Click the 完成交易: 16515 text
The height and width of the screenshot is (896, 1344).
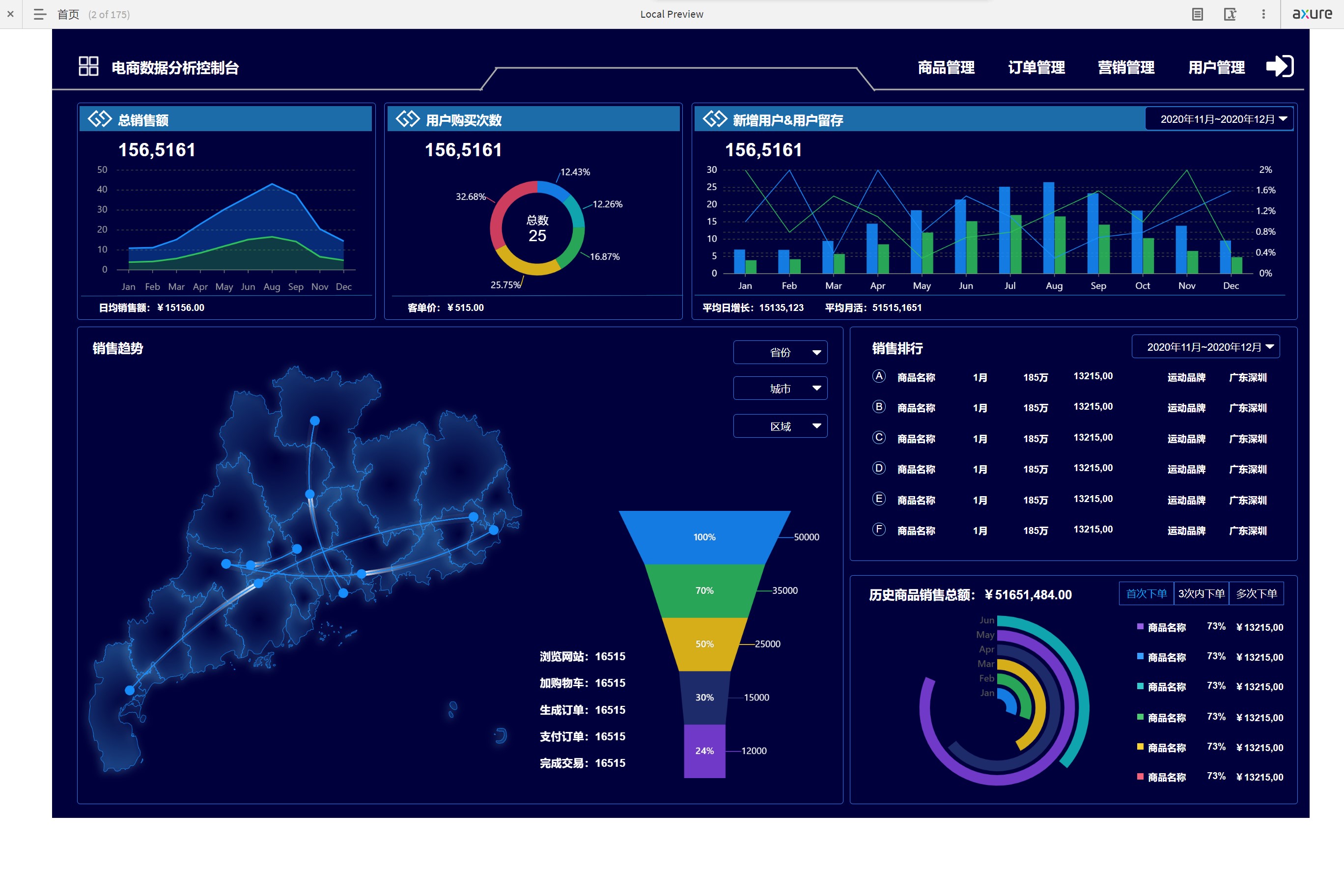point(582,763)
